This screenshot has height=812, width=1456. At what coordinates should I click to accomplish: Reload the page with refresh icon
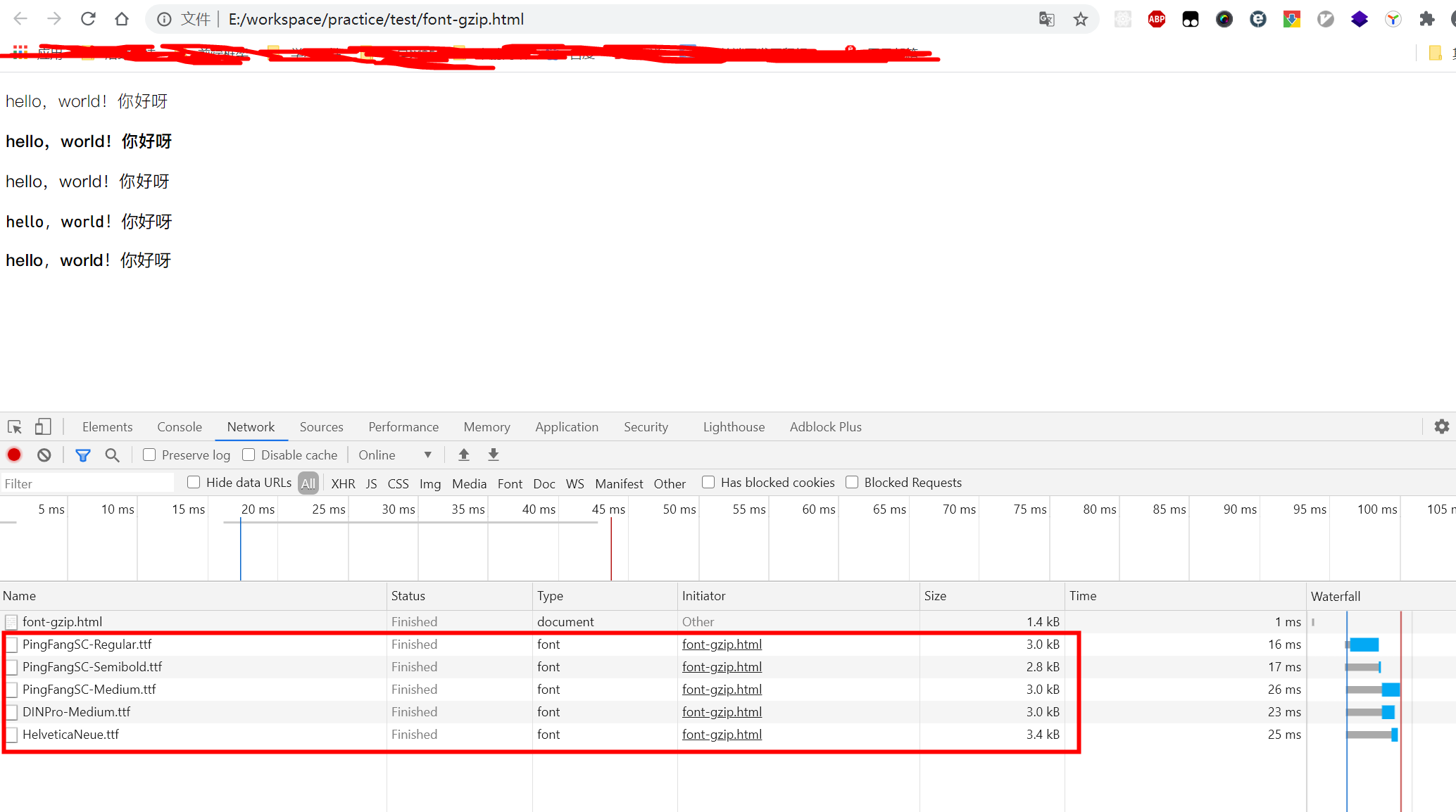(x=88, y=19)
